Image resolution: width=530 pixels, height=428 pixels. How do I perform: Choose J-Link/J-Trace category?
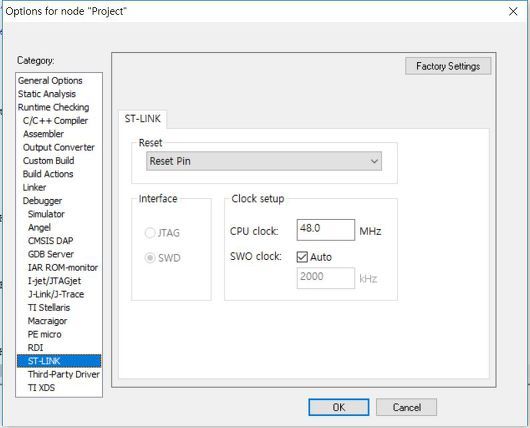(56, 294)
